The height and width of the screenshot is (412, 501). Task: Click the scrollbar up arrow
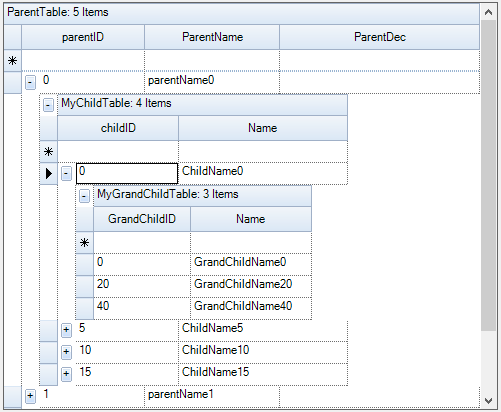pyautogui.click(x=489, y=13)
